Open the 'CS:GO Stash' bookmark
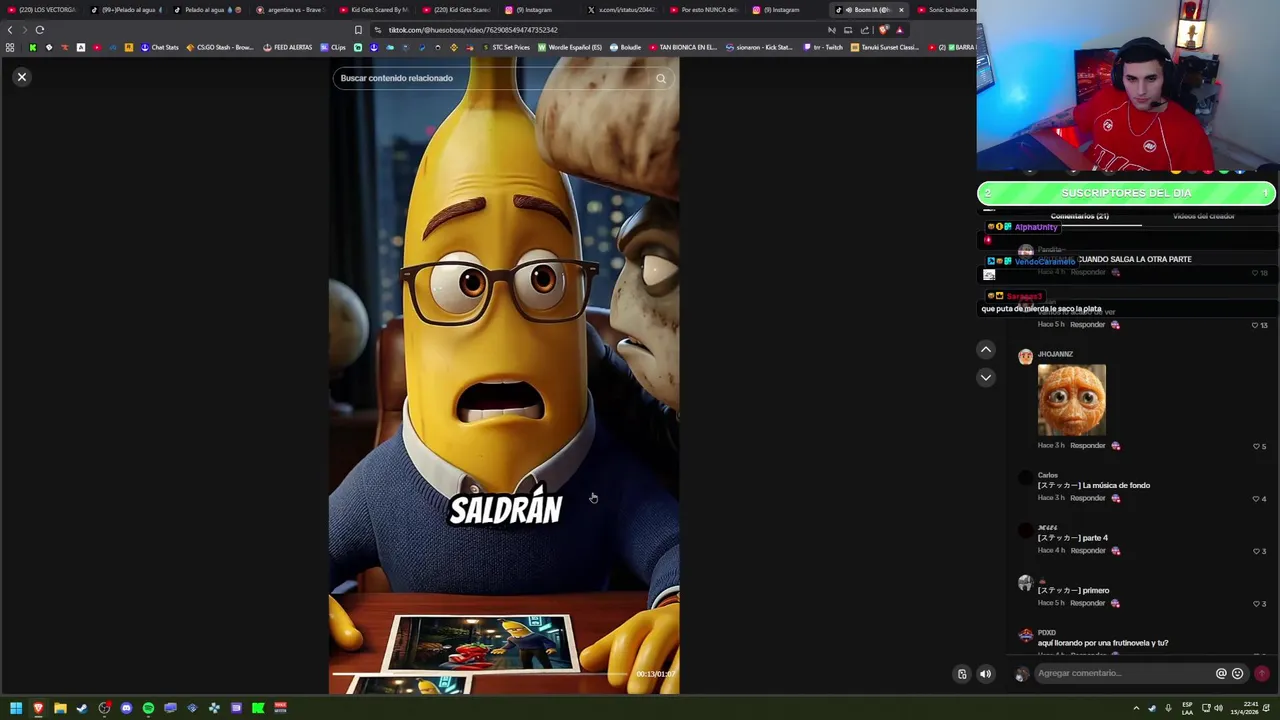1280x720 pixels. [x=220, y=47]
